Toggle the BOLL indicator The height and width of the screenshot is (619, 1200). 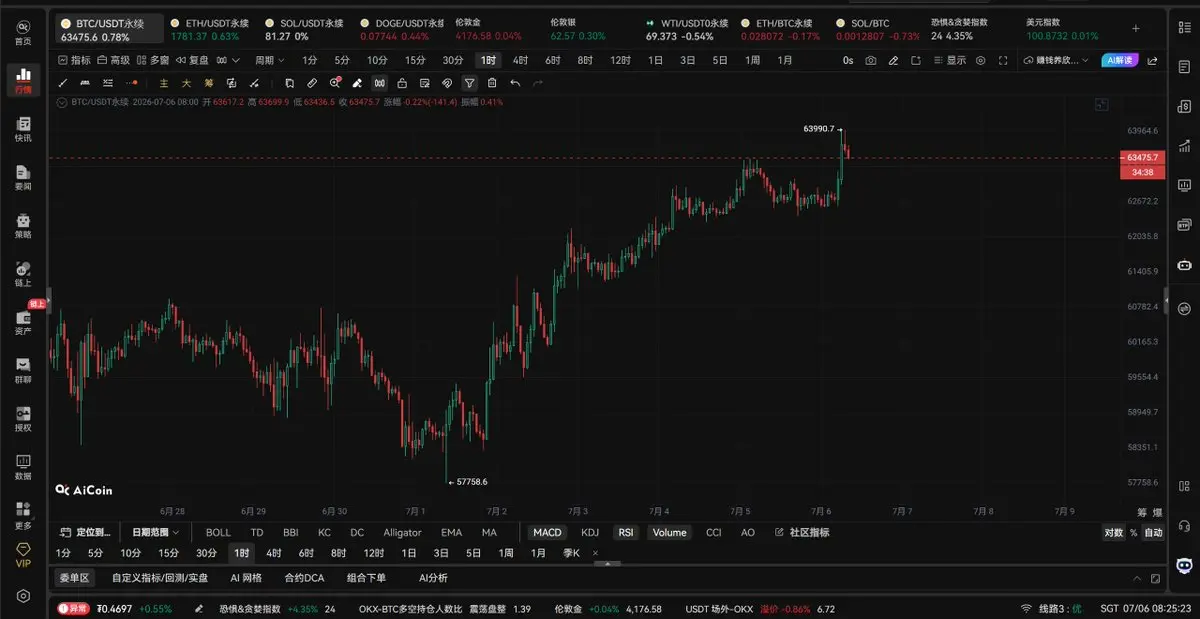[x=218, y=533]
